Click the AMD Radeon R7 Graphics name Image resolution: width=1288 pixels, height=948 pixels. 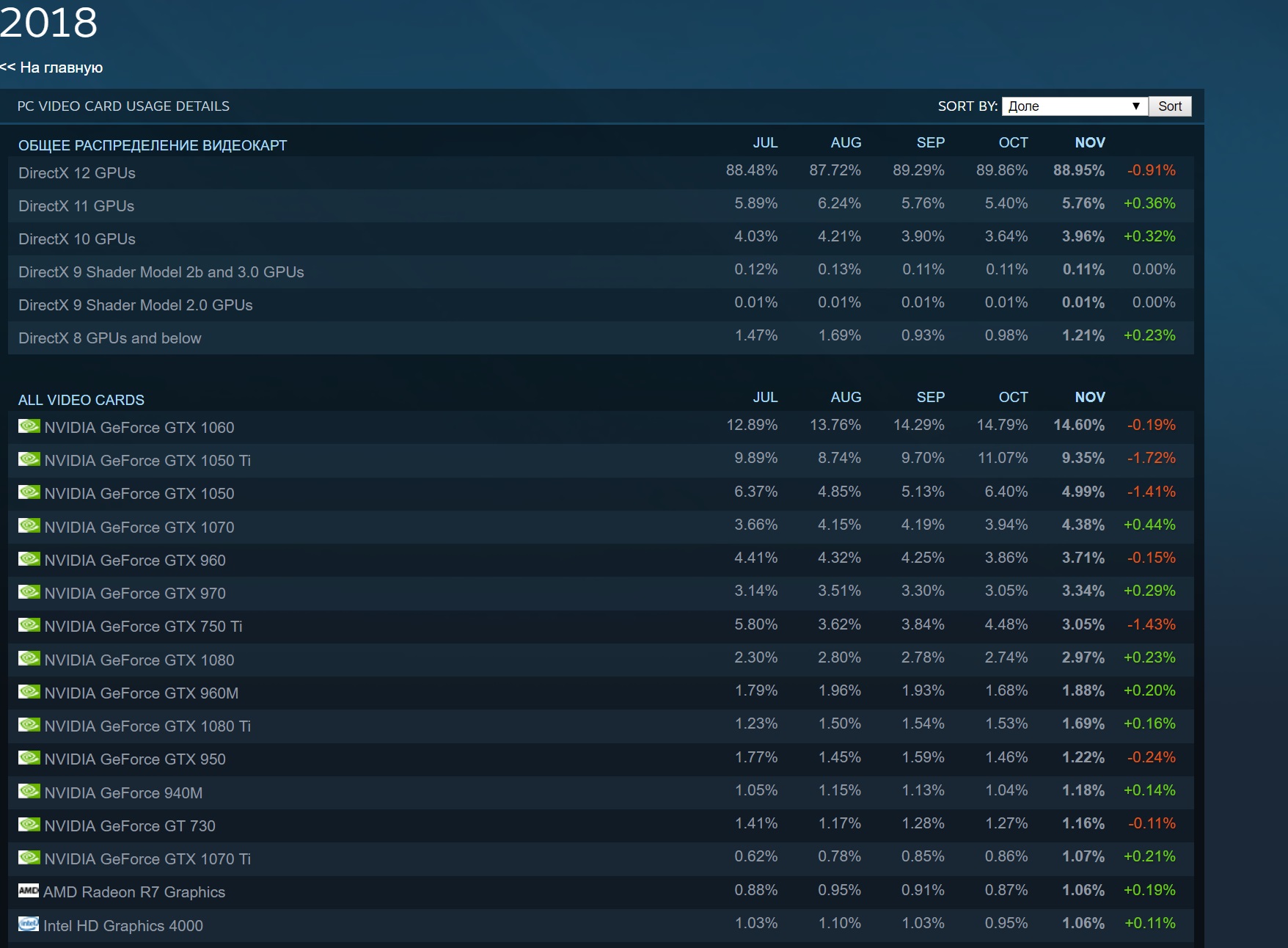[x=134, y=892]
